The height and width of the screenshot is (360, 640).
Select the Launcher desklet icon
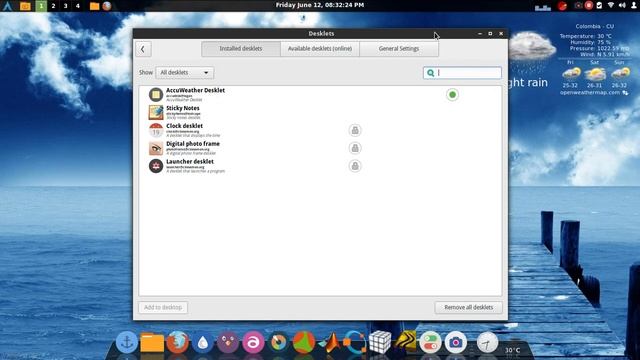click(156, 166)
